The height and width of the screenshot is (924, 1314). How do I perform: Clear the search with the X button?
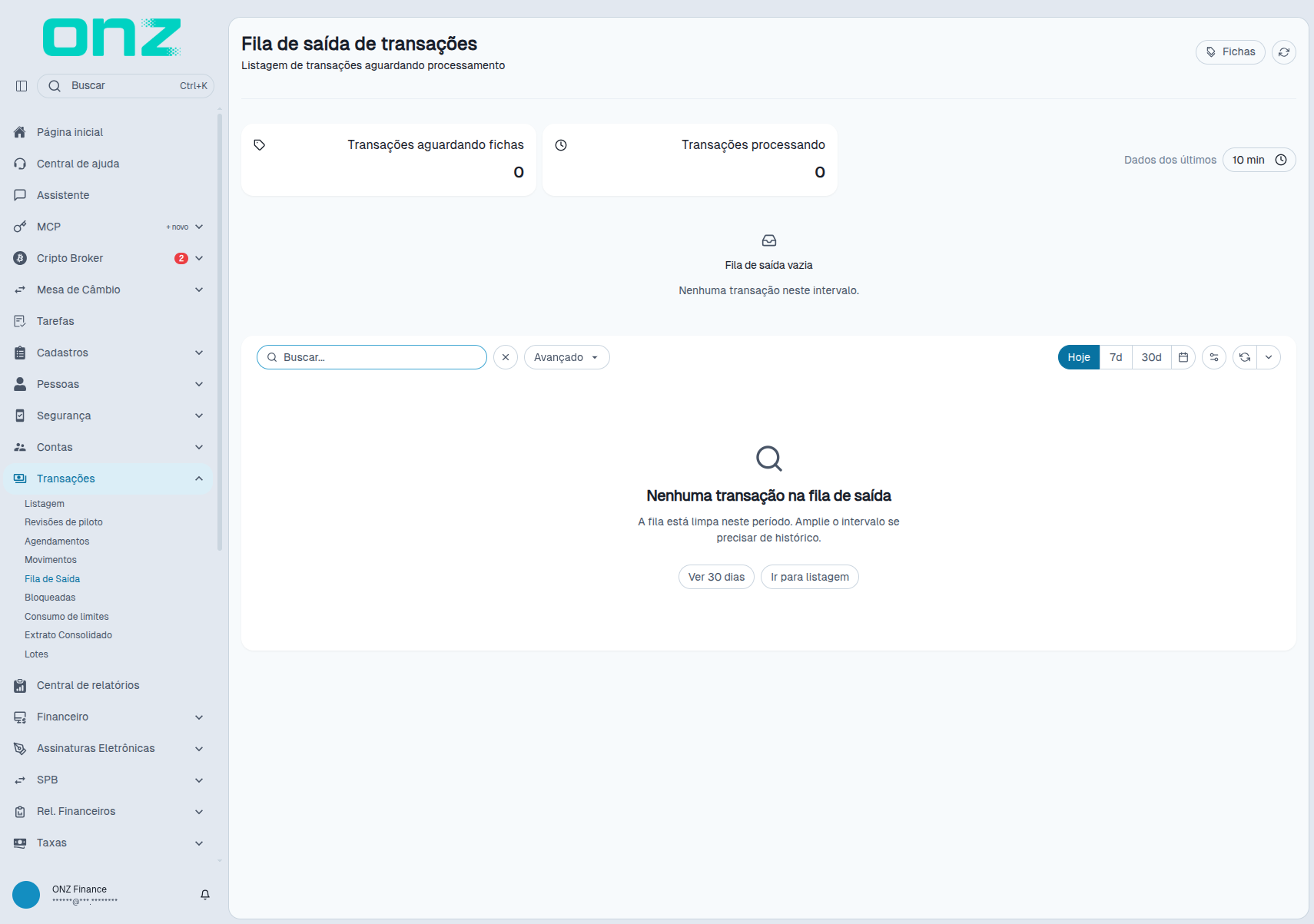506,357
